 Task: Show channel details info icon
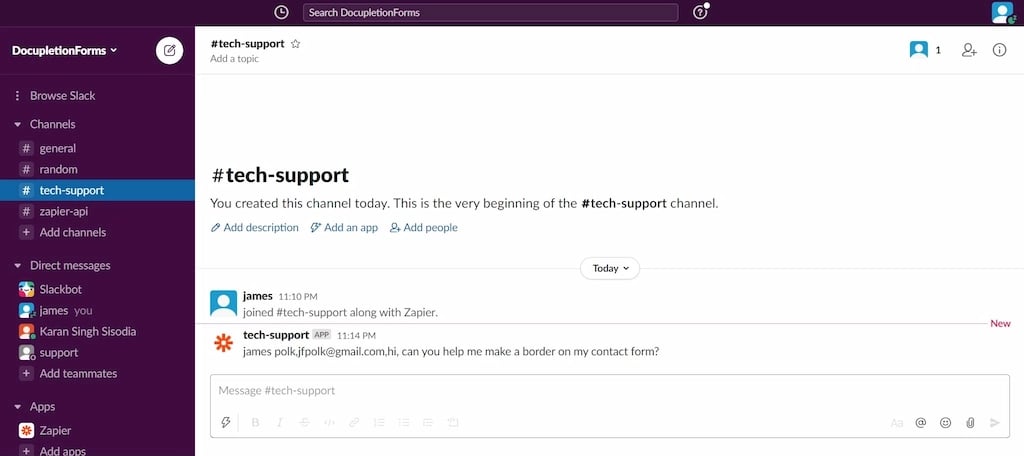tap(999, 50)
